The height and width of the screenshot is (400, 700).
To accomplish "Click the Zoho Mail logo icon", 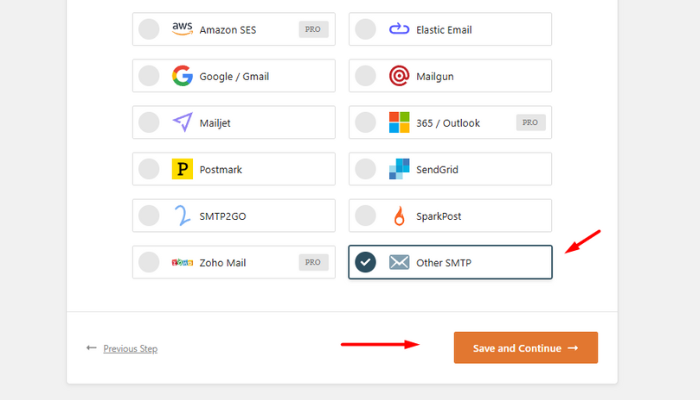I will point(182,262).
